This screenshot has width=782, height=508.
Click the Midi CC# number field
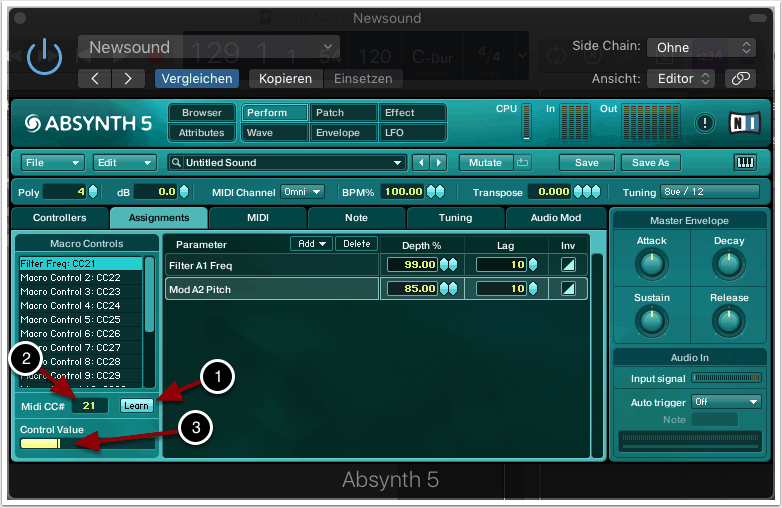pos(89,405)
